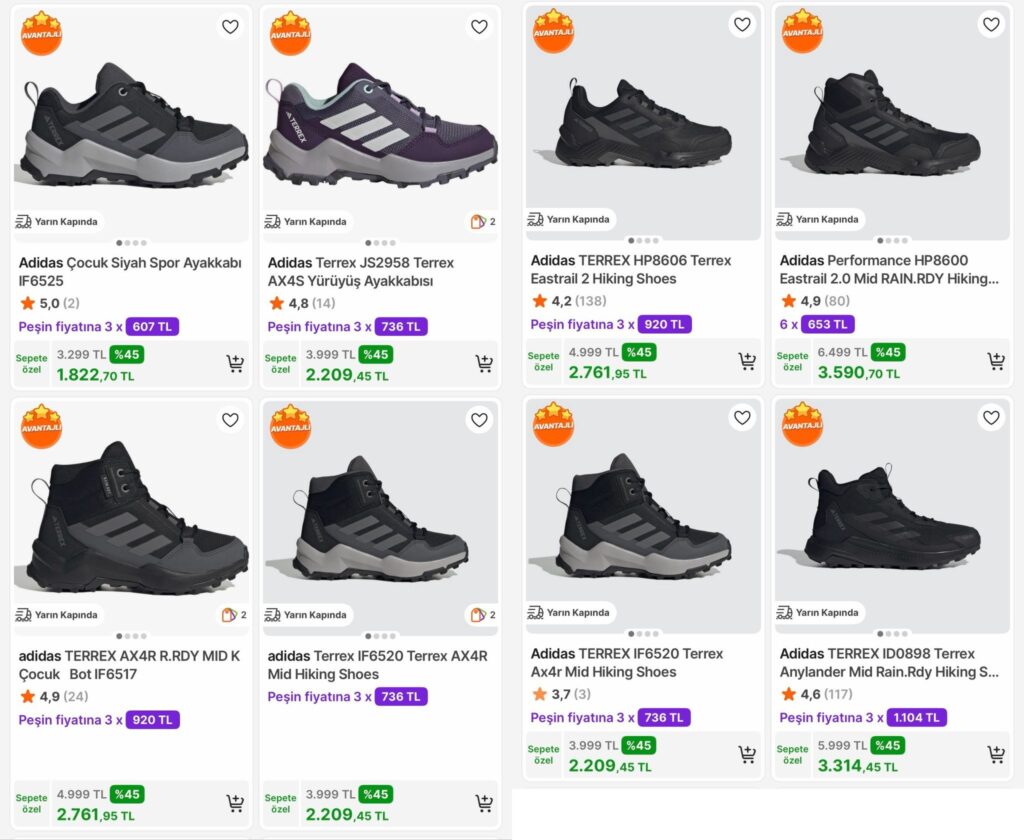View Adidas Çocuk Siyah IF6525 shoe image
The width and height of the screenshot is (1024, 840).
(131, 125)
